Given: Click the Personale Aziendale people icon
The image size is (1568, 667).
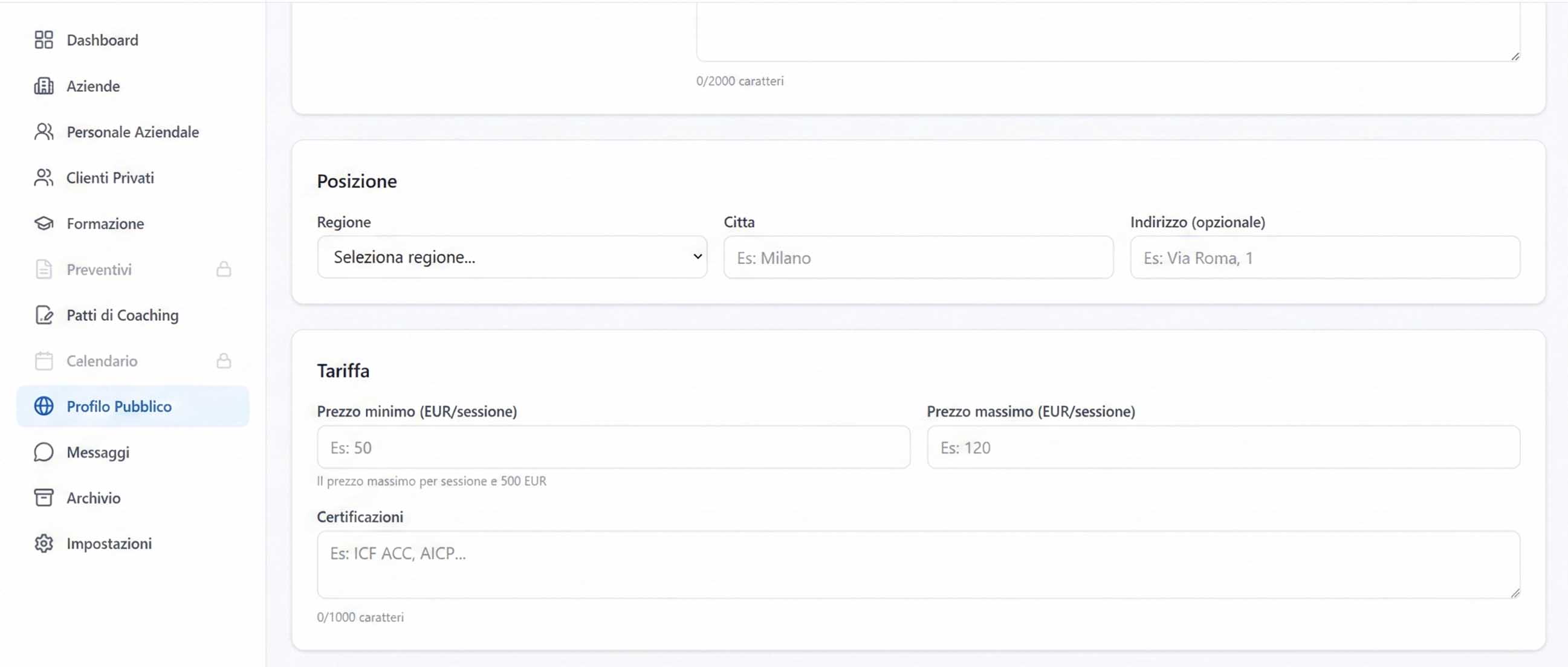Looking at the screenshot, I should (44, 132).
